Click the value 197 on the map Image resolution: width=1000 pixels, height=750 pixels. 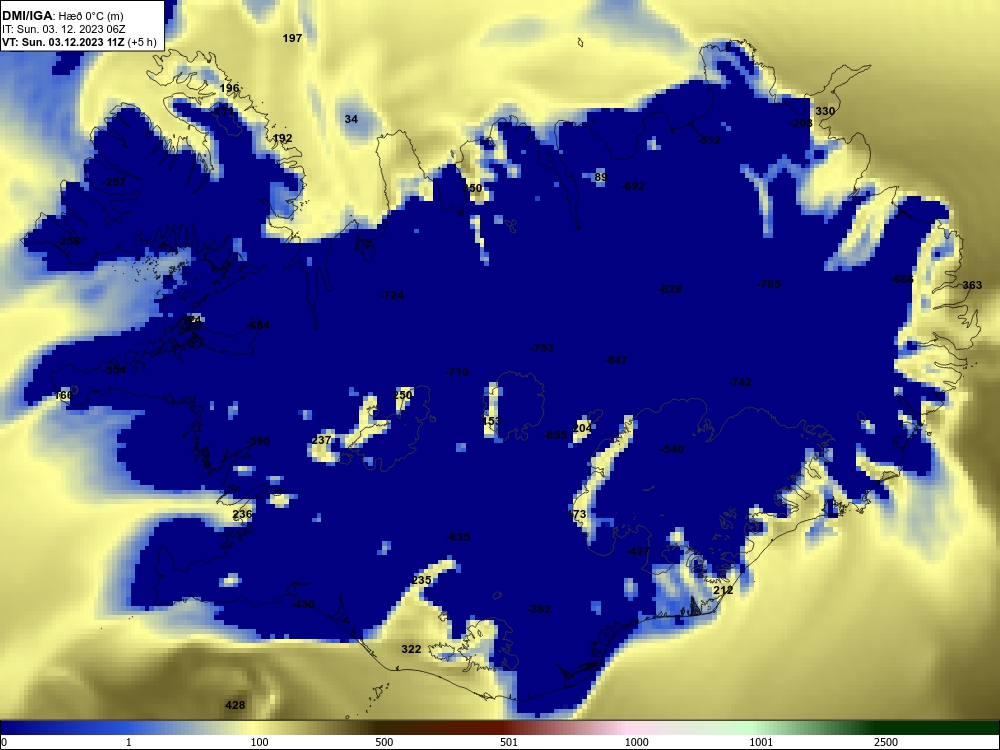coord(292,38)
